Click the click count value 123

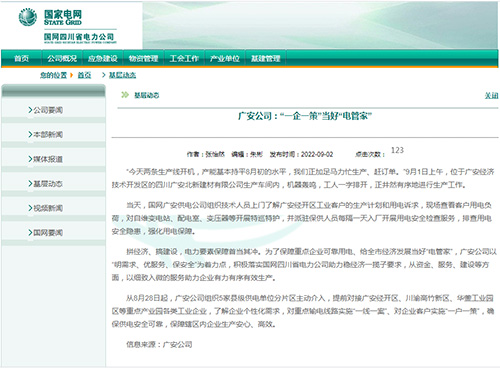click(397, 150)
